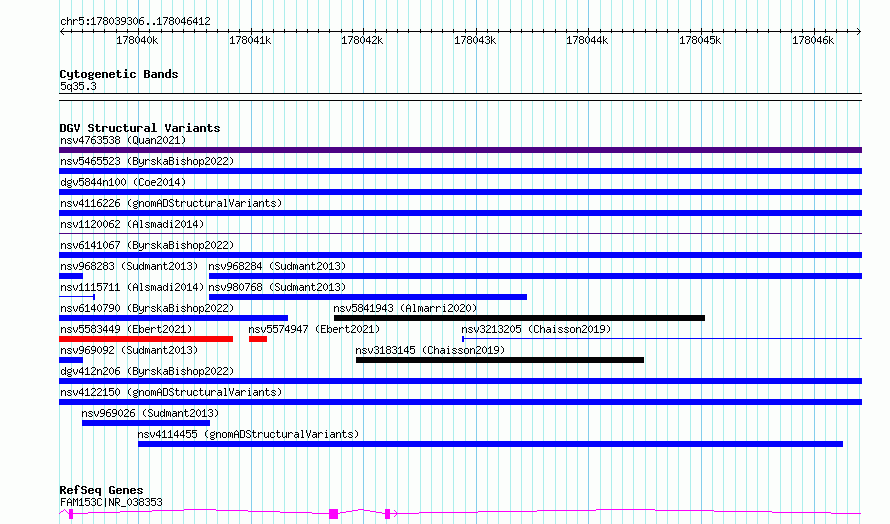Screen dimensions: 890x524
Task: Select nsv1115711 (Alsmadi2014) label
Action: 132,287
